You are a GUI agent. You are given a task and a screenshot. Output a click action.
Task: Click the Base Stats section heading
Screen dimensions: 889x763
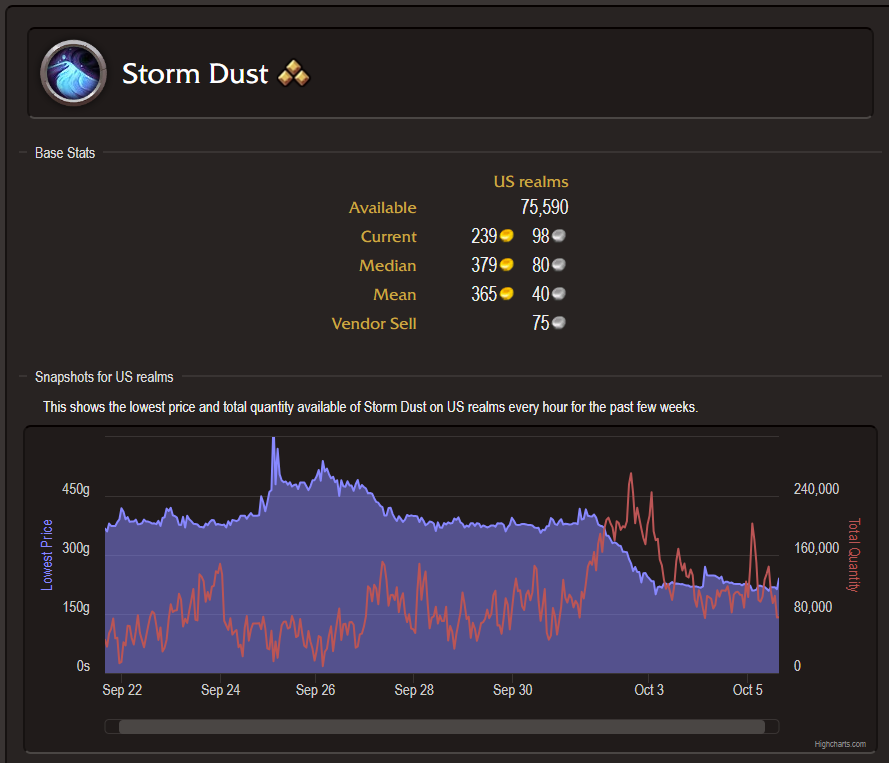(x=65, y=153)
